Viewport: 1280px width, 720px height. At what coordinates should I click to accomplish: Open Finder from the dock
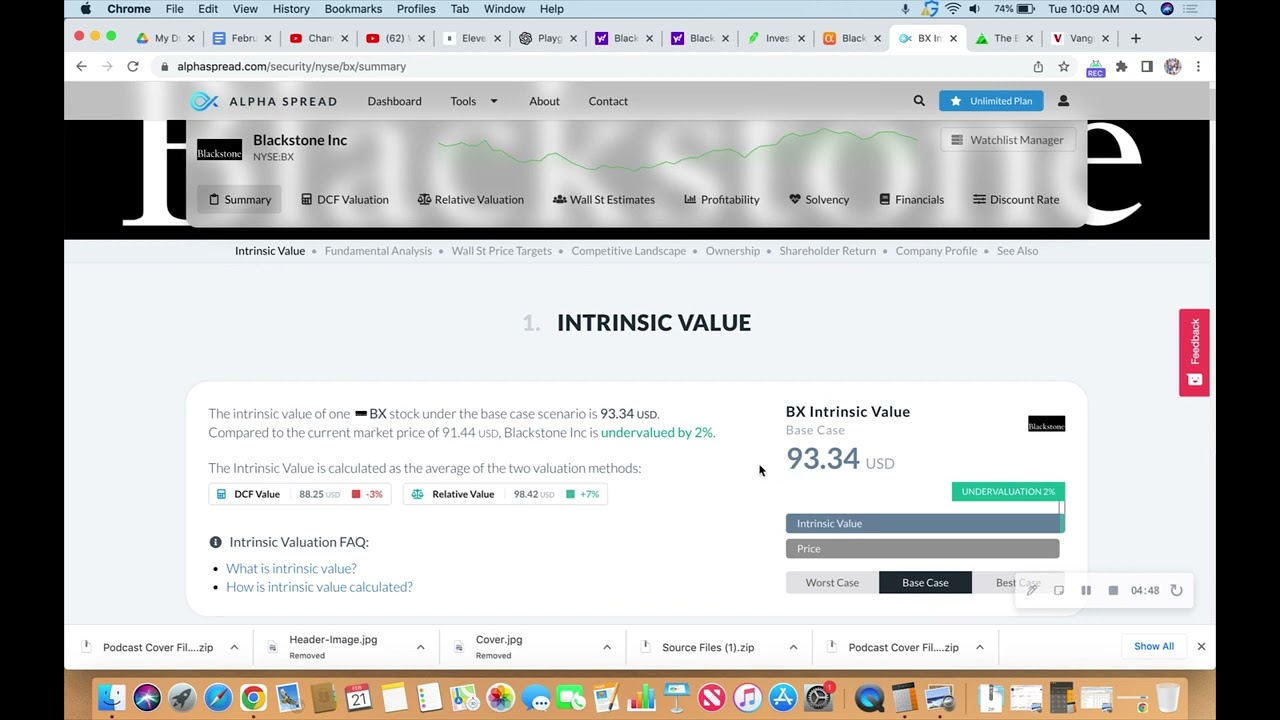[x=111, y=697]
